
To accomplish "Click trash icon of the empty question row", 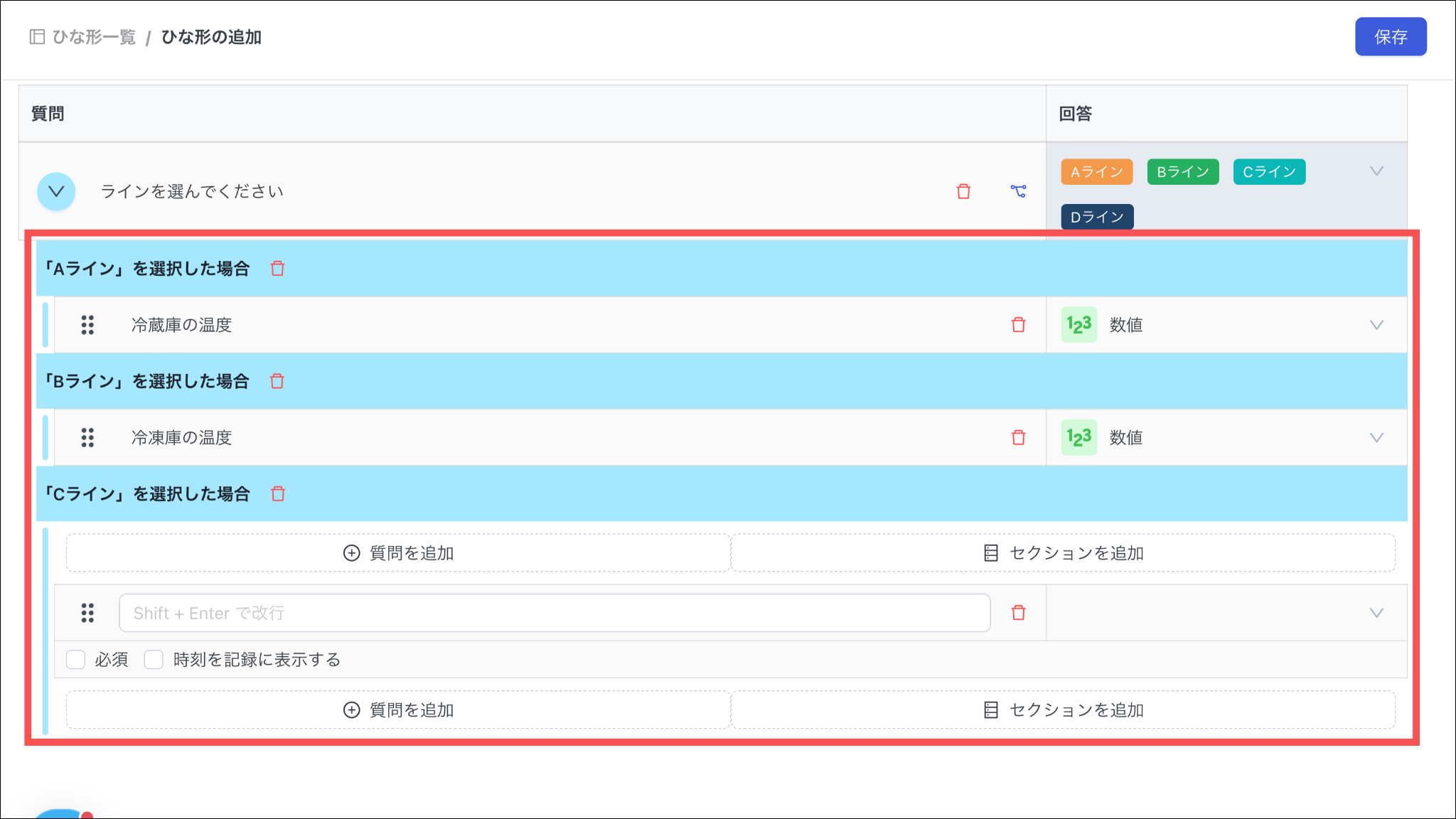I will tap(1018, 613).
